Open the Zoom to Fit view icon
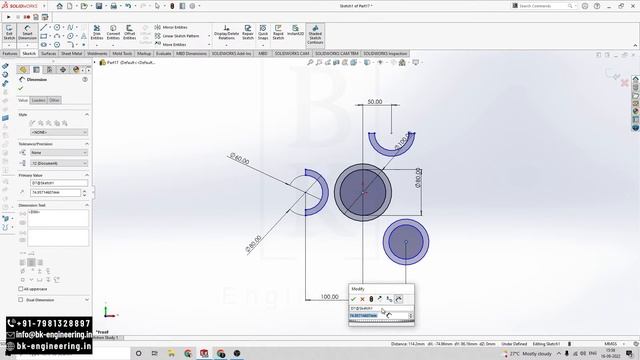This screenshot has width=640, height=360. coord(310,62)
